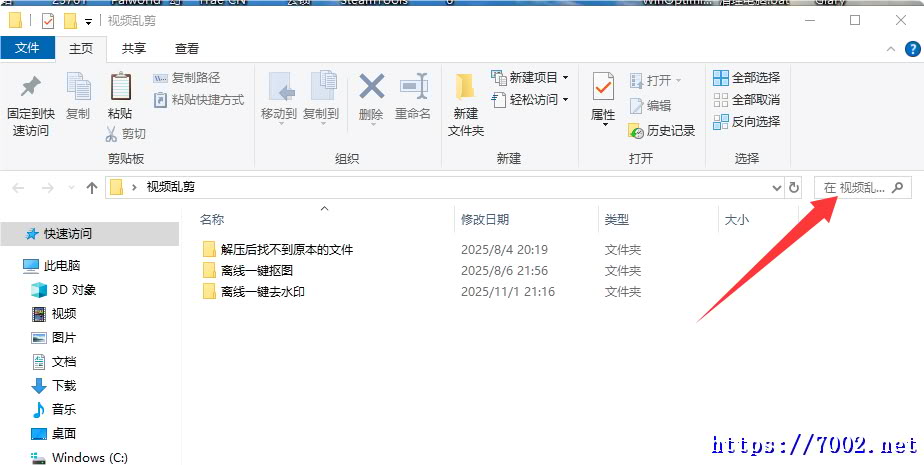The image size is (924, 465).
Task: Open the address bar history dropdown
Action: click(x=777, y=188)
